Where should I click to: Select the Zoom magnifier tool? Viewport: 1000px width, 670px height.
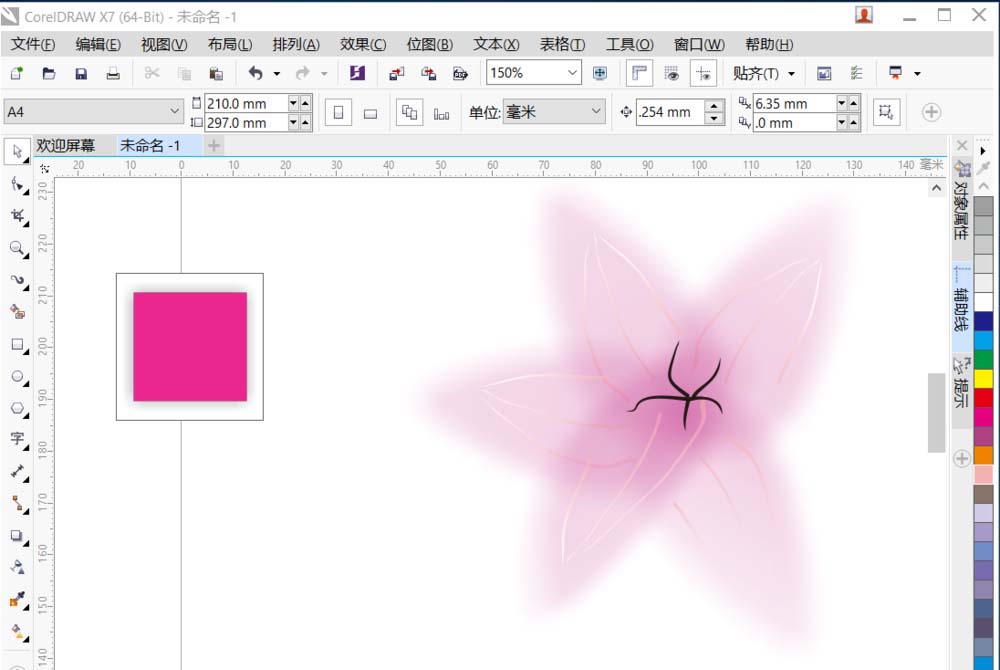[x=17, y=248]
